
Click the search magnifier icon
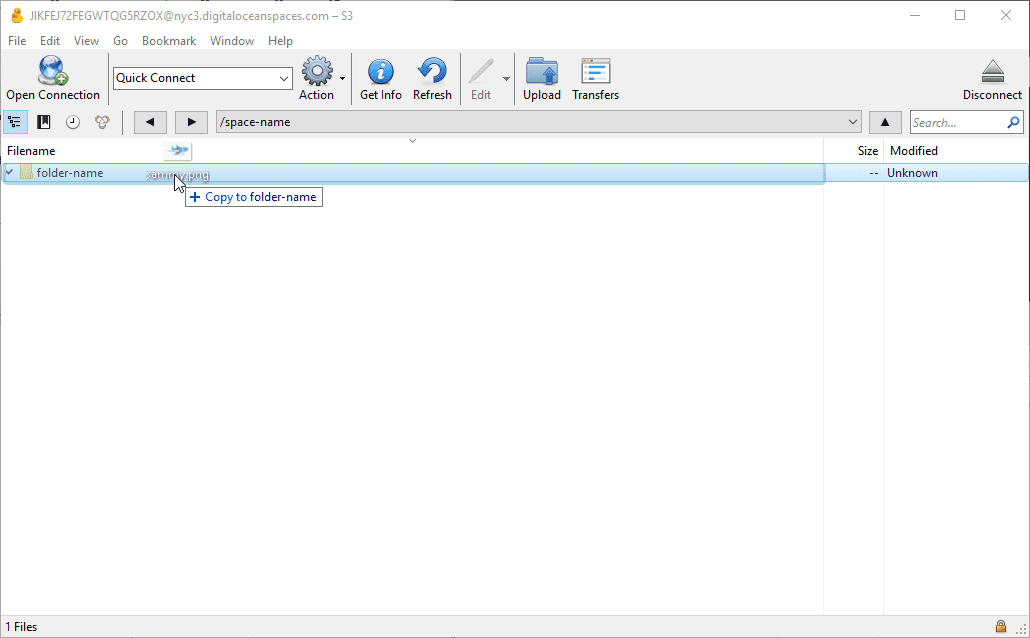click(x=1013, y=122)
